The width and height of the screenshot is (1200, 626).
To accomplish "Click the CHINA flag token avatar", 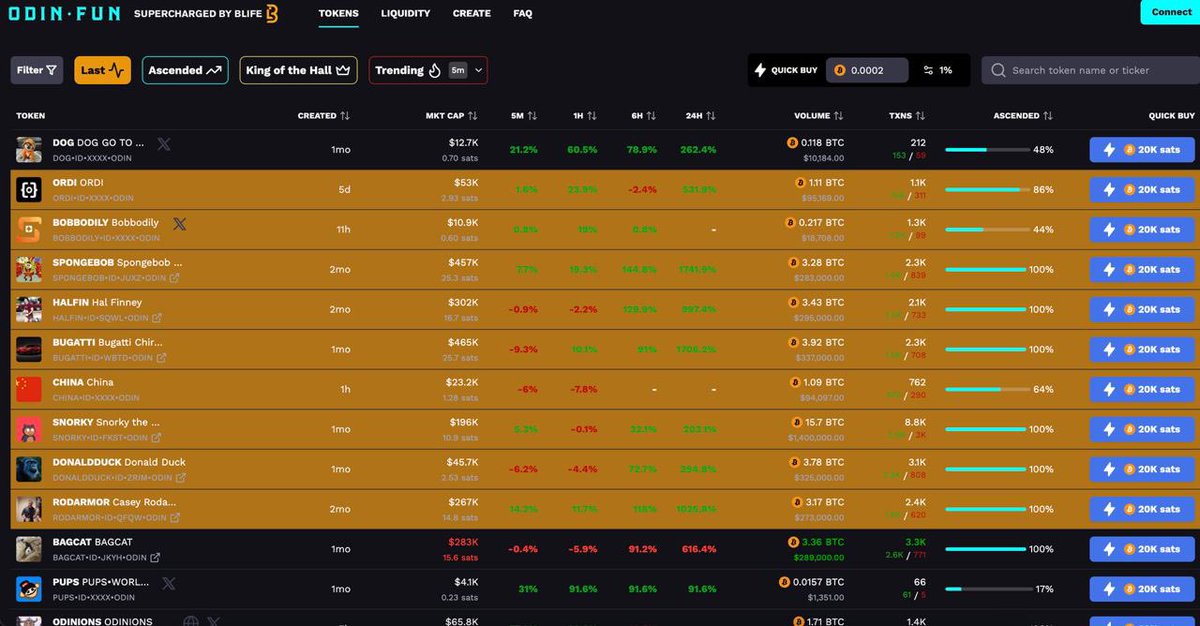I will [28, 390].
